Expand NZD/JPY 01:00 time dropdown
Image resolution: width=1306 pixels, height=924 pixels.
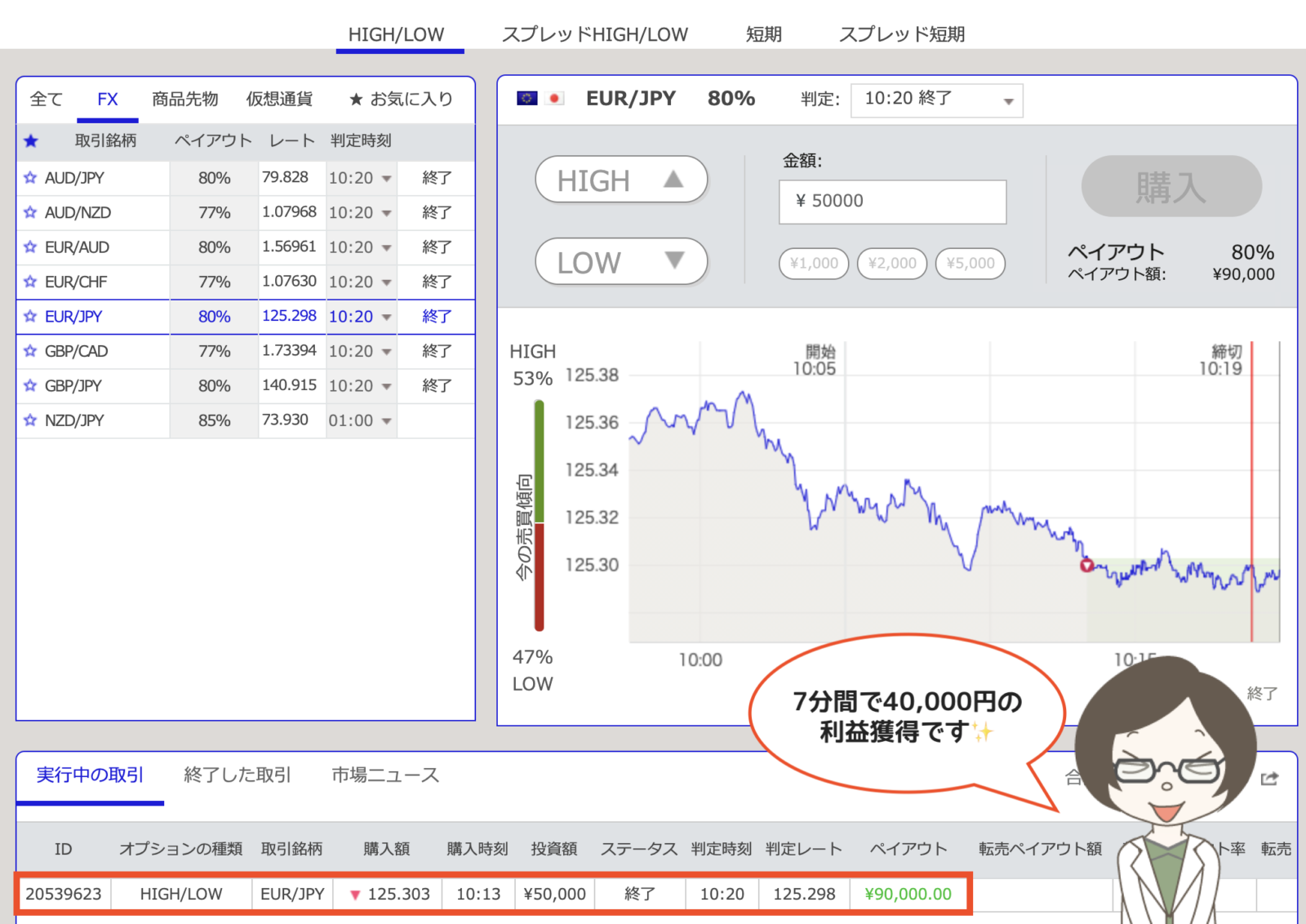pos(386,421)
